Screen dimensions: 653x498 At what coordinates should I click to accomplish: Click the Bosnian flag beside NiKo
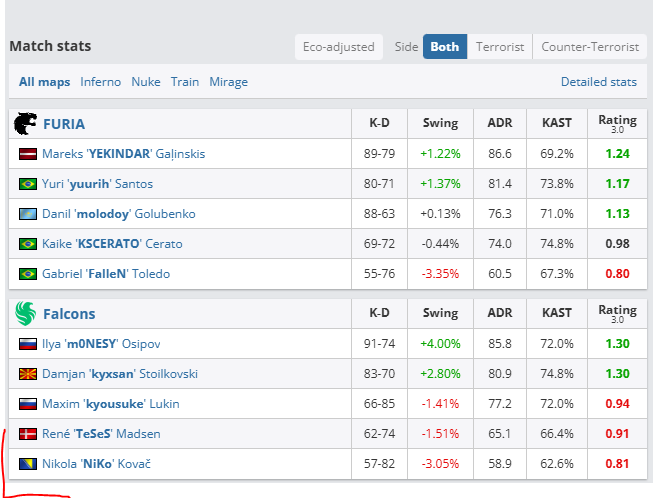point(28,464)
